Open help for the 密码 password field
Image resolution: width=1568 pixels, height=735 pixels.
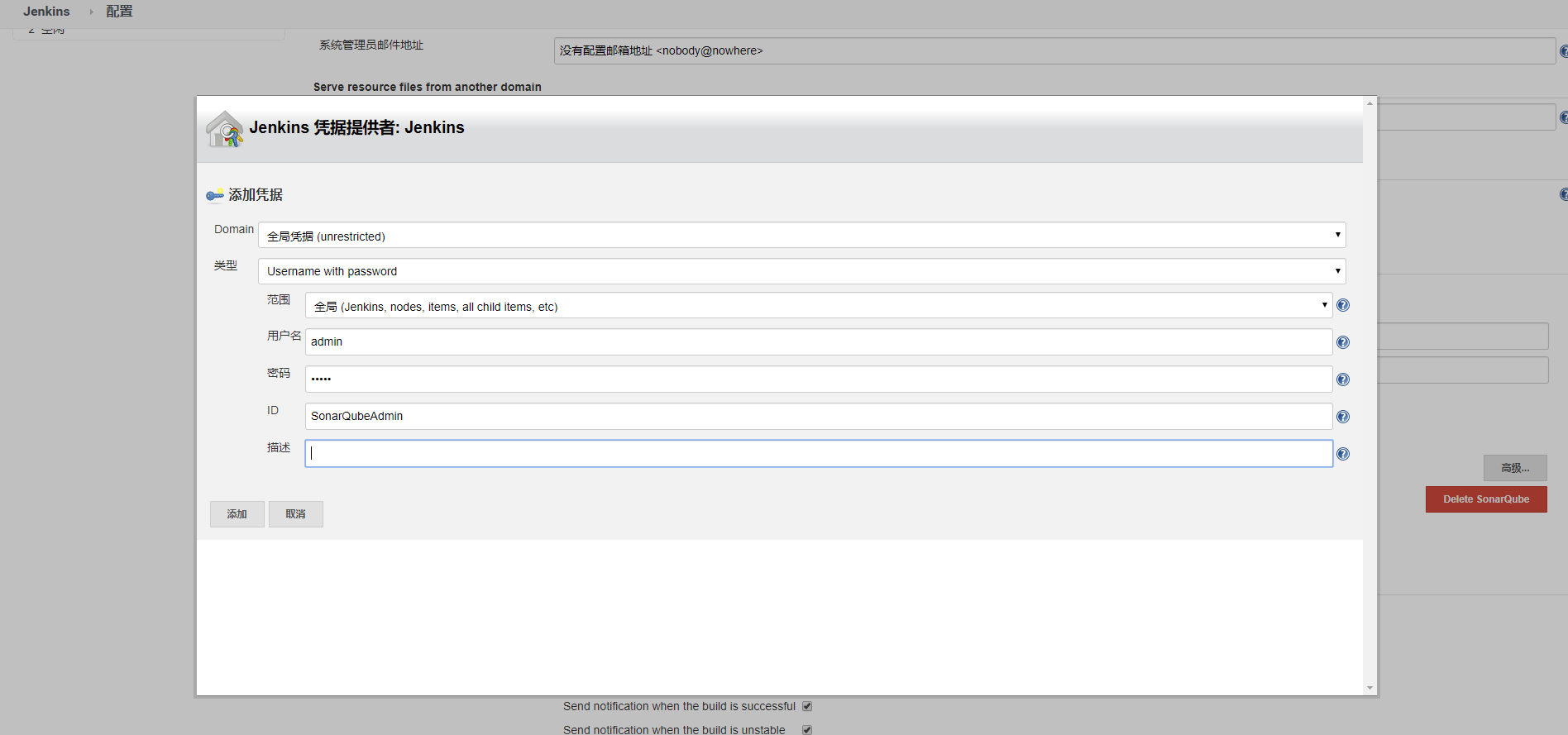point(1343,379)
